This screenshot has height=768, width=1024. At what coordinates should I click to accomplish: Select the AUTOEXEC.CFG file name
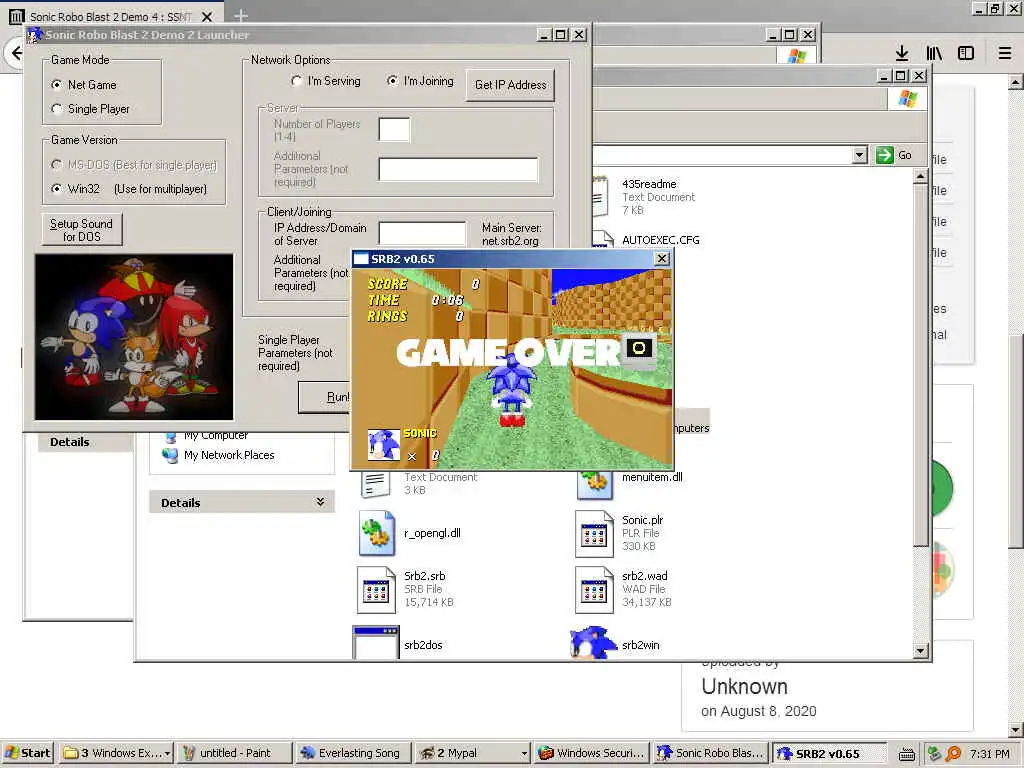(660, 240)
